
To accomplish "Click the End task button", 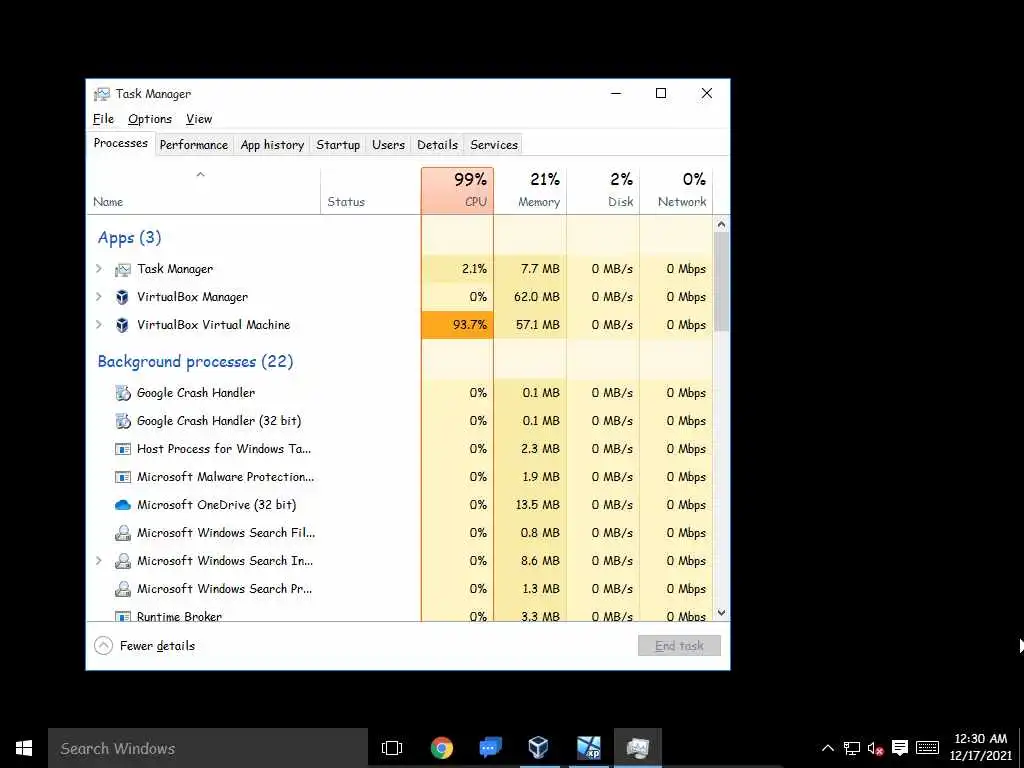I will 679,646.
